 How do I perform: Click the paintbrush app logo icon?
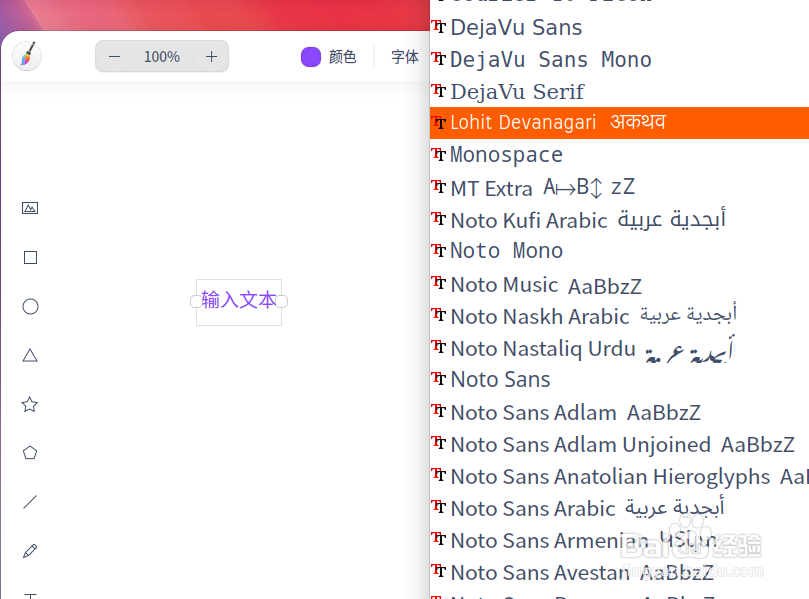[27, 56]
